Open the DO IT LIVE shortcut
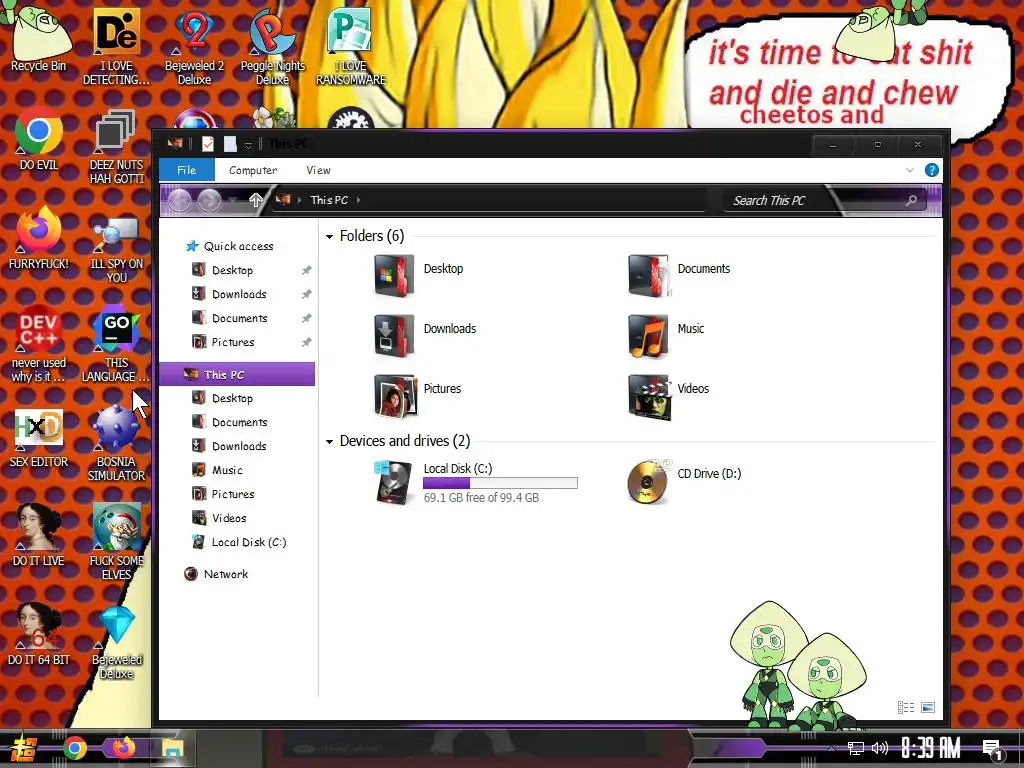 (39, 536)
